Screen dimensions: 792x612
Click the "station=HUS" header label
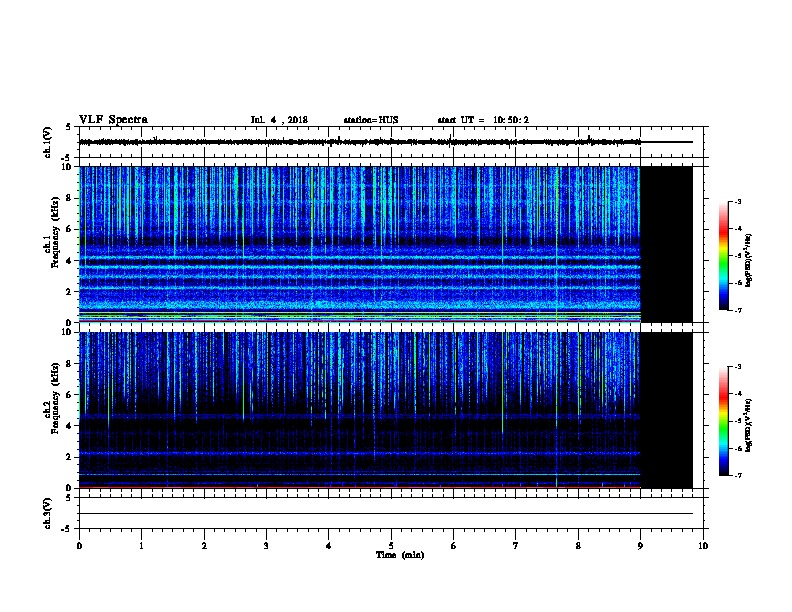click(x=371, y=120)
